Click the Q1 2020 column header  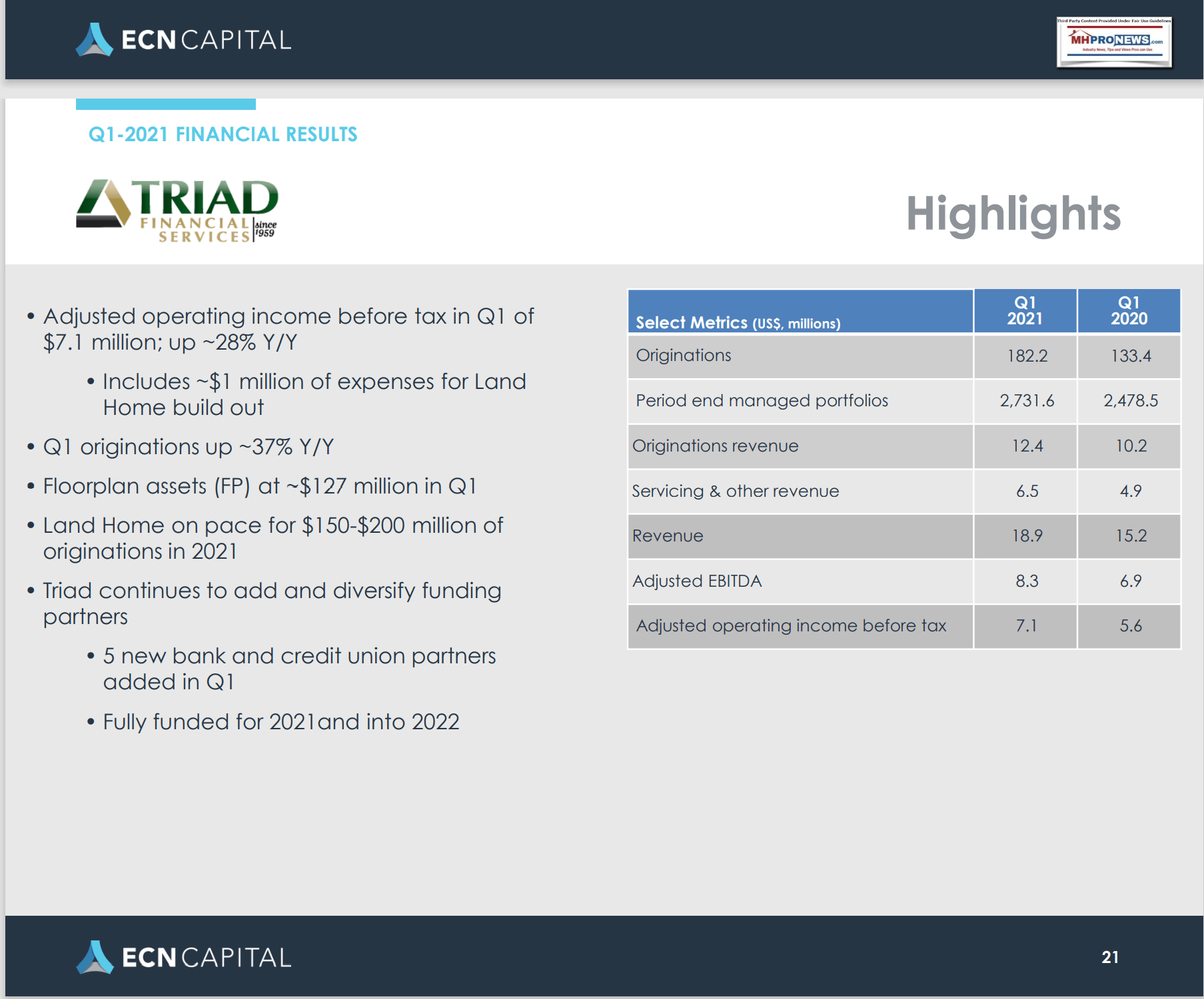pos(1129,310)
